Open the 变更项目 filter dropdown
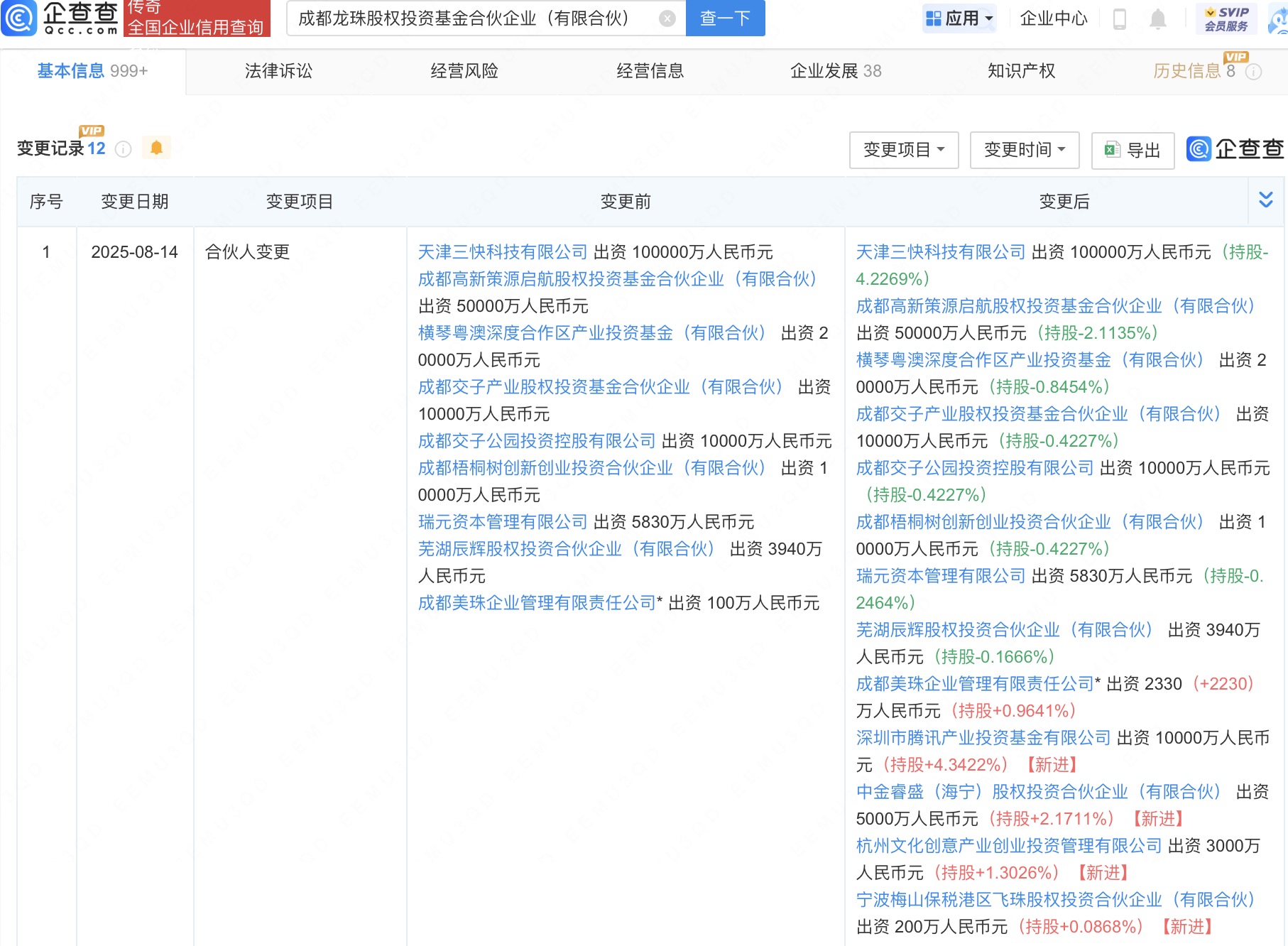Screen dimensions: 1288x946 tap(903, 150)
